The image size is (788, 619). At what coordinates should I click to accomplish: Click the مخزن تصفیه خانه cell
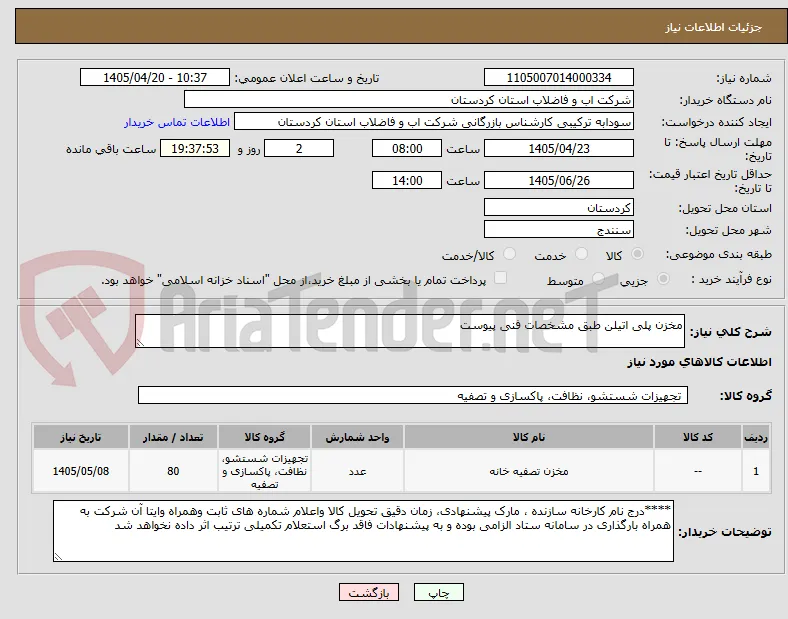point(529,471)
